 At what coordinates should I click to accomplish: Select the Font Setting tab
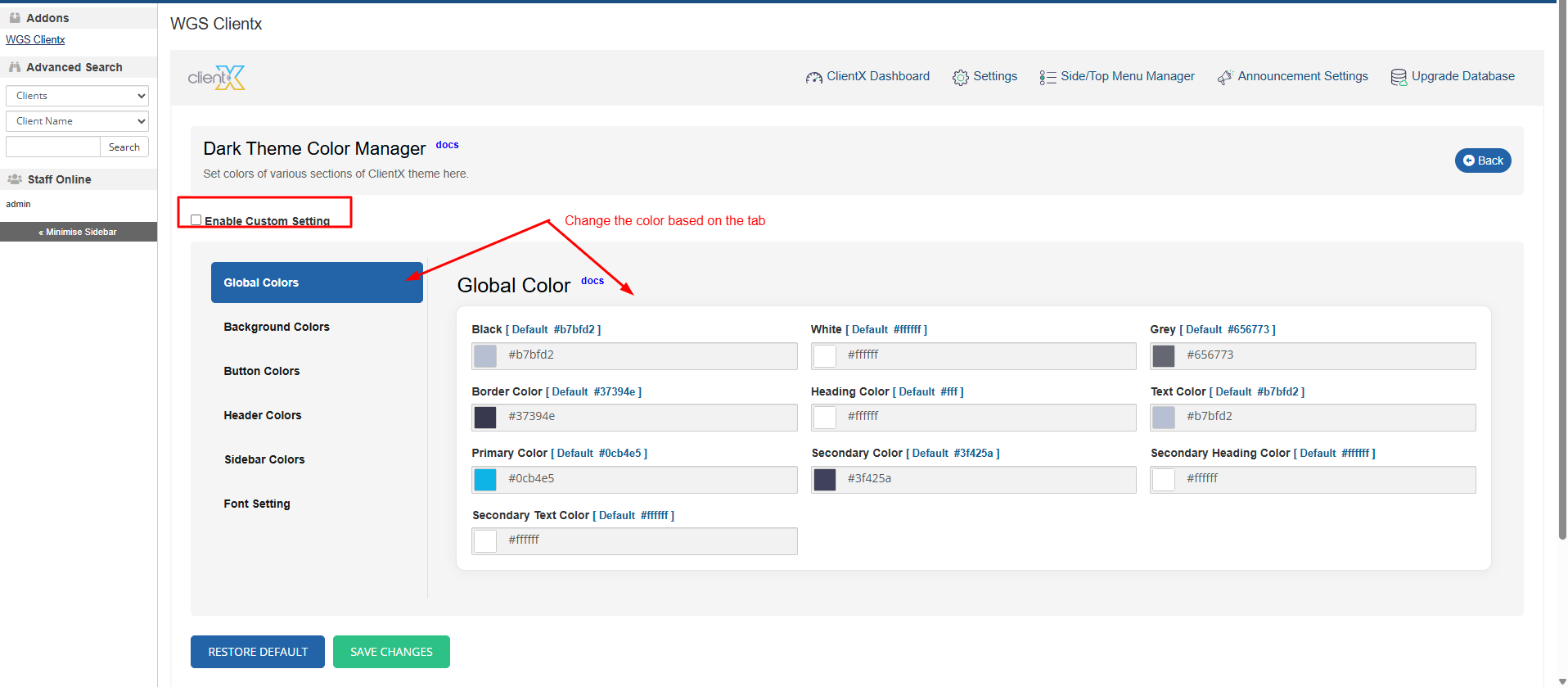click(x=257, y=504)
